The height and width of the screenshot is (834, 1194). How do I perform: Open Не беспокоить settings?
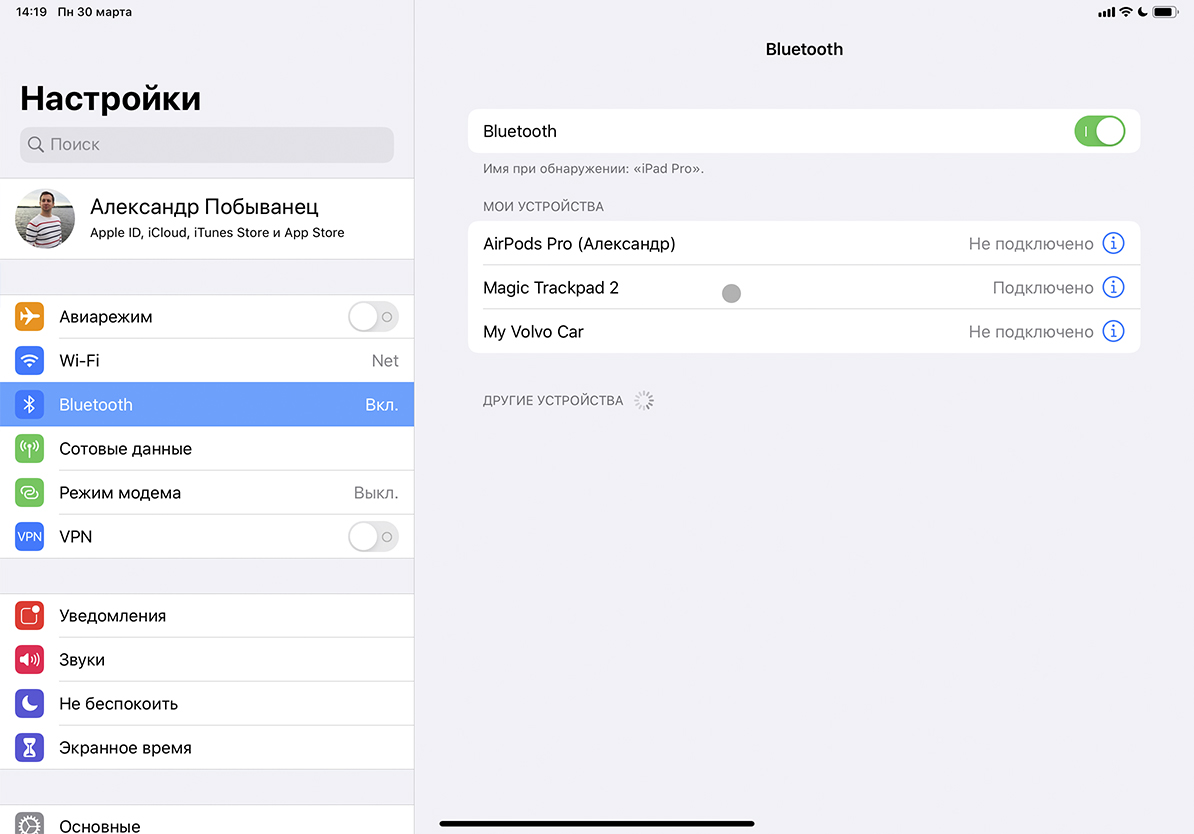coord(207,704)
